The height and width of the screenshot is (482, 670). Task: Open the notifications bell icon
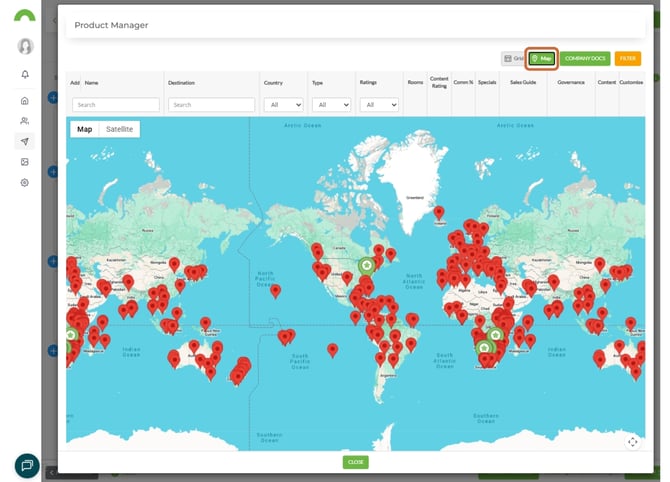click(25, 74)
